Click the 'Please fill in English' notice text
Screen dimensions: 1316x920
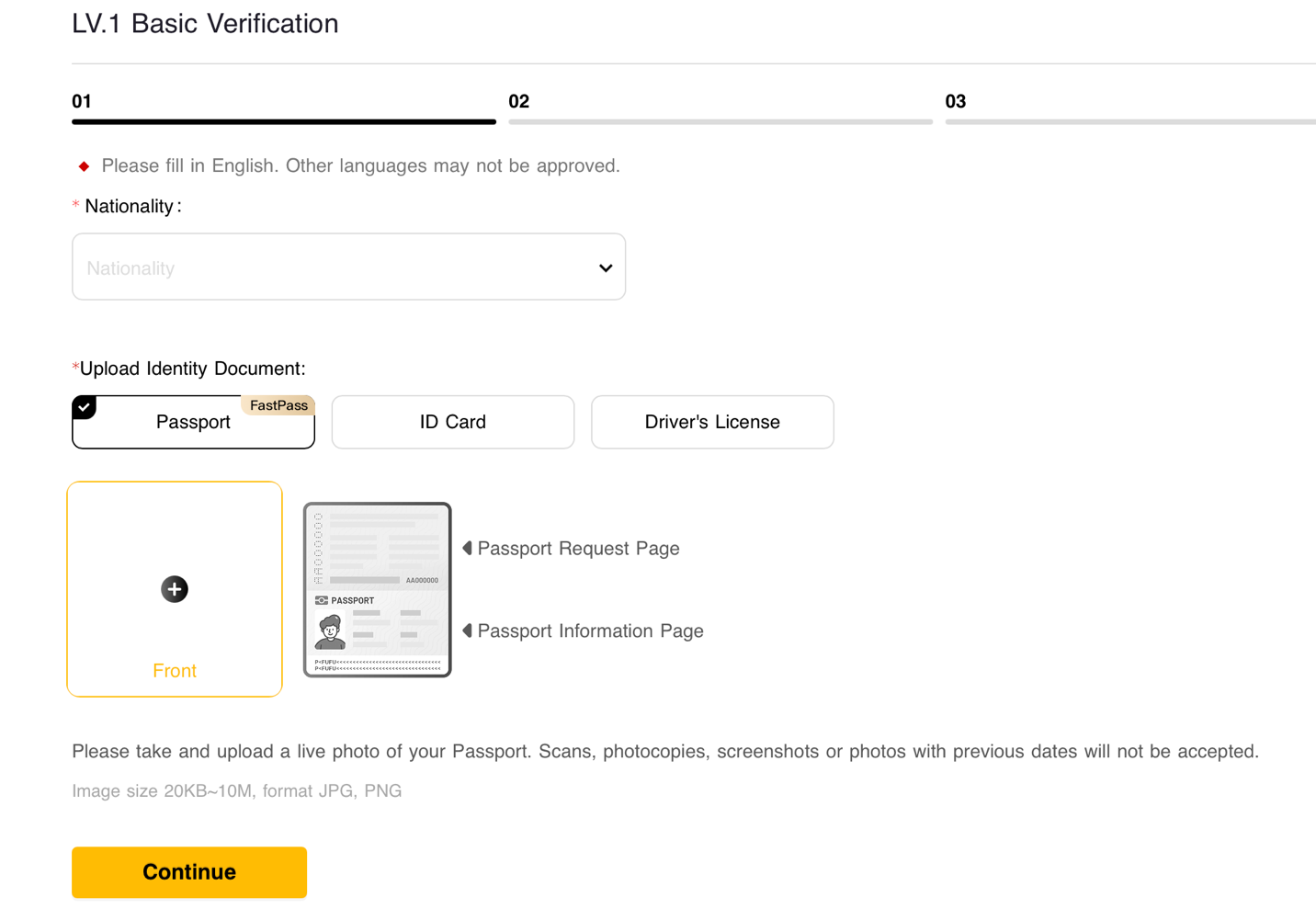(361, 166)
